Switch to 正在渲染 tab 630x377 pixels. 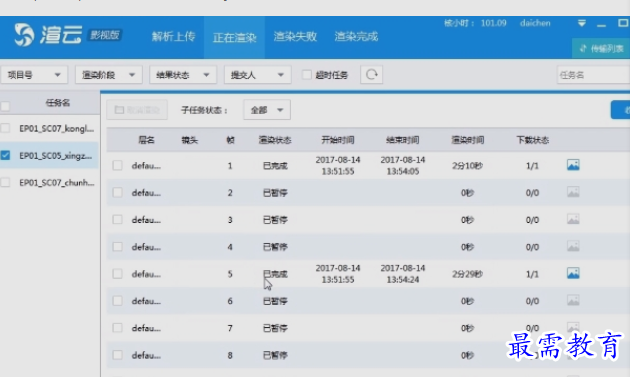(235, 38)
